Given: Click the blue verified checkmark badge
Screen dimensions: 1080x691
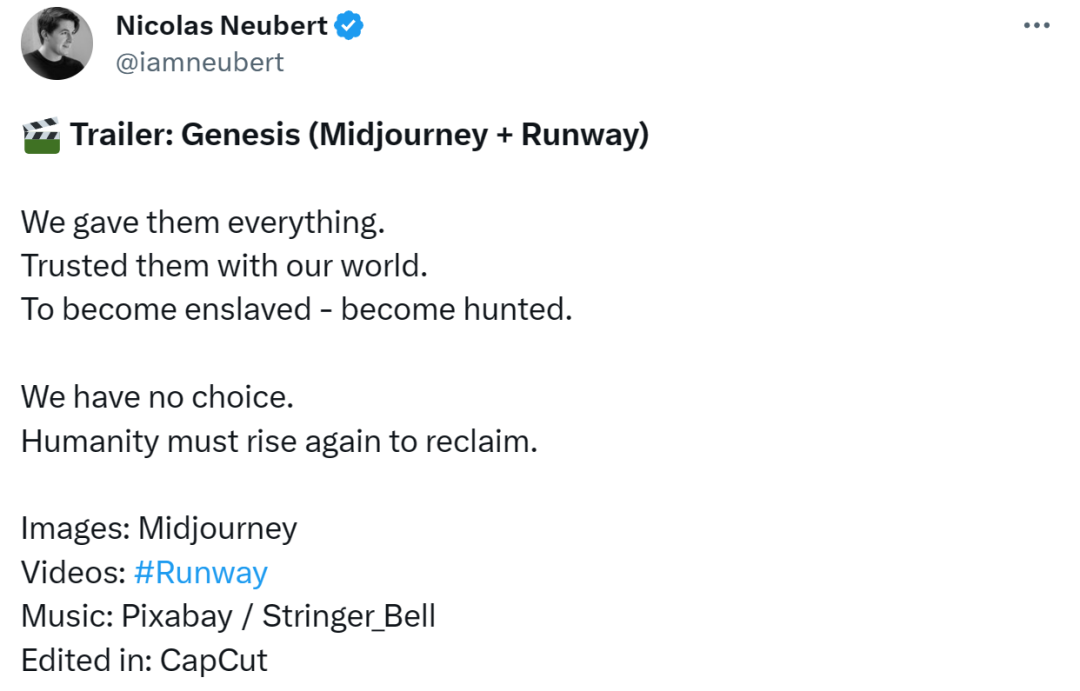Looking at the screenshot, I should coord(349,25).
